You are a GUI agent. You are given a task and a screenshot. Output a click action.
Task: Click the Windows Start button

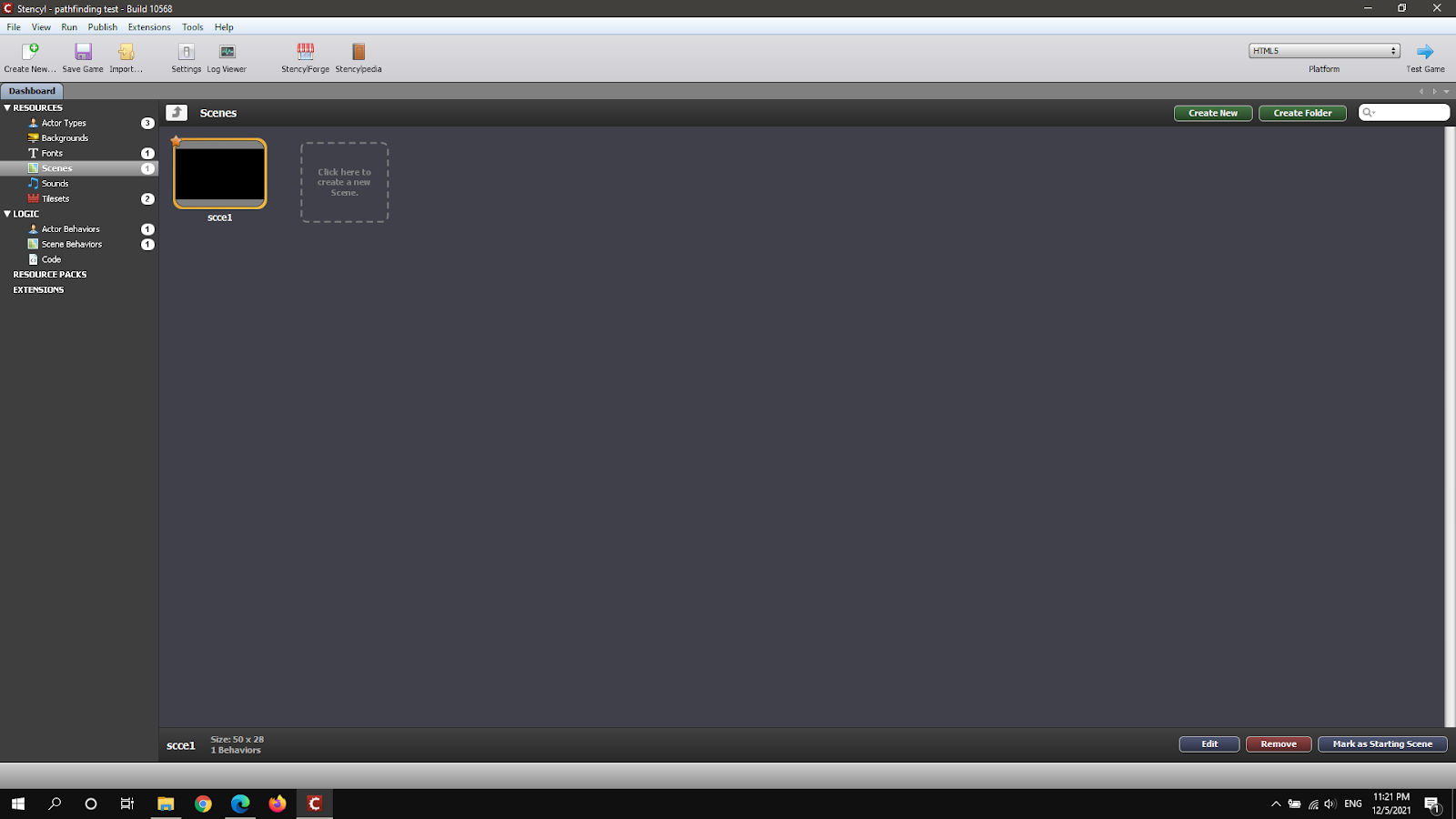(x=18, y=804)
